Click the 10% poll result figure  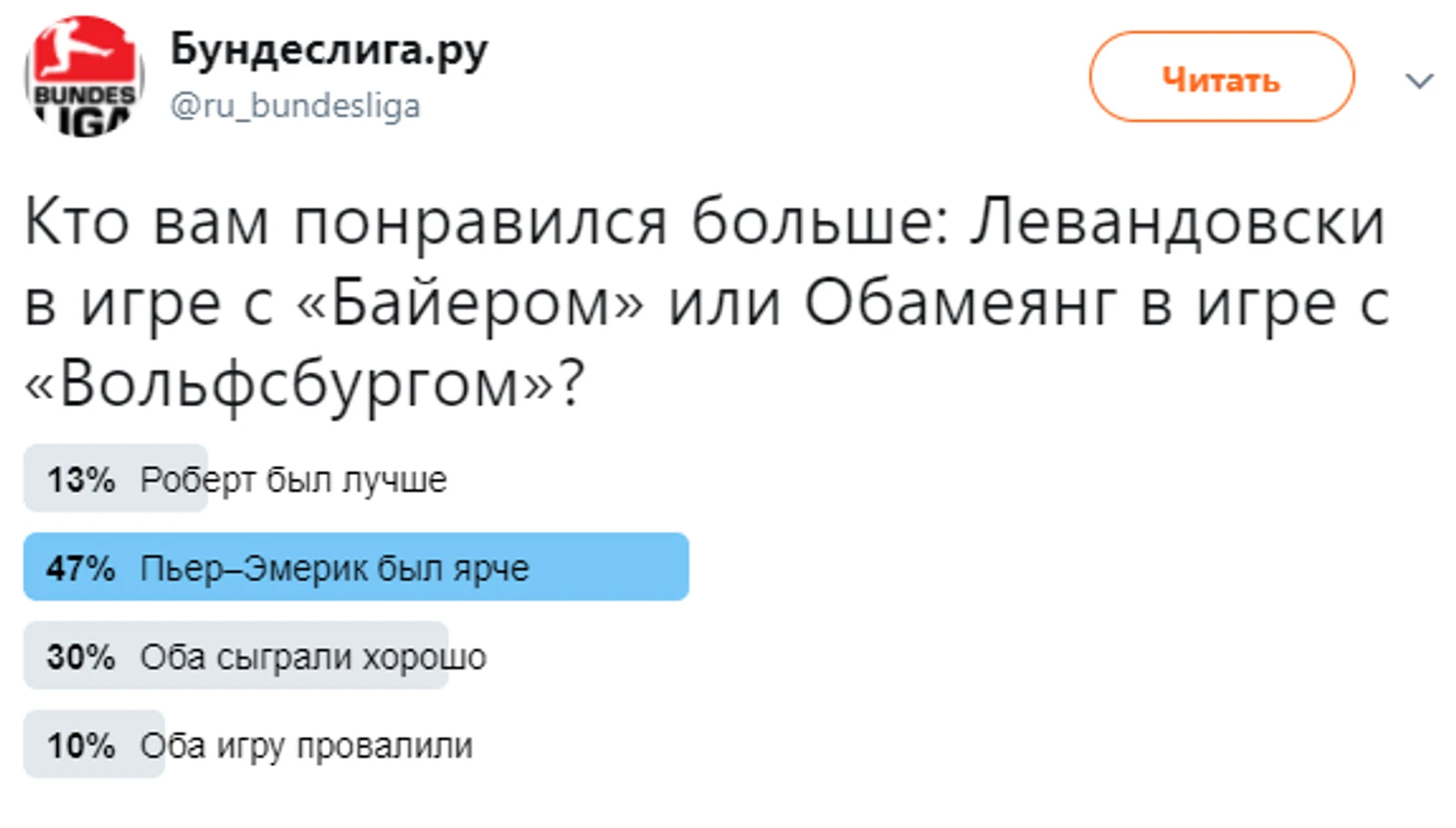(80, 745)
